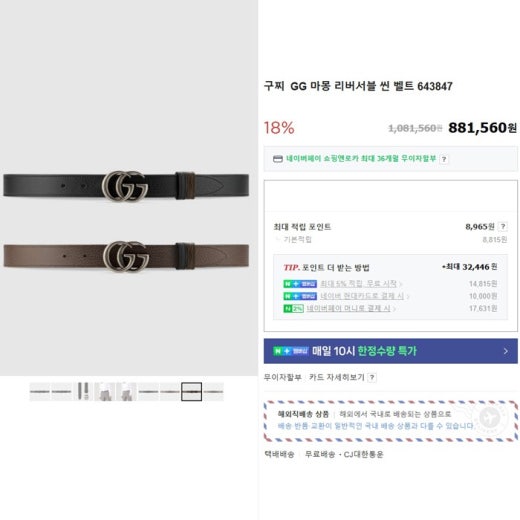520x520 pixels.
Task: Follow the 네이버페이 머니로 결제 시 link
Action: 348,308
